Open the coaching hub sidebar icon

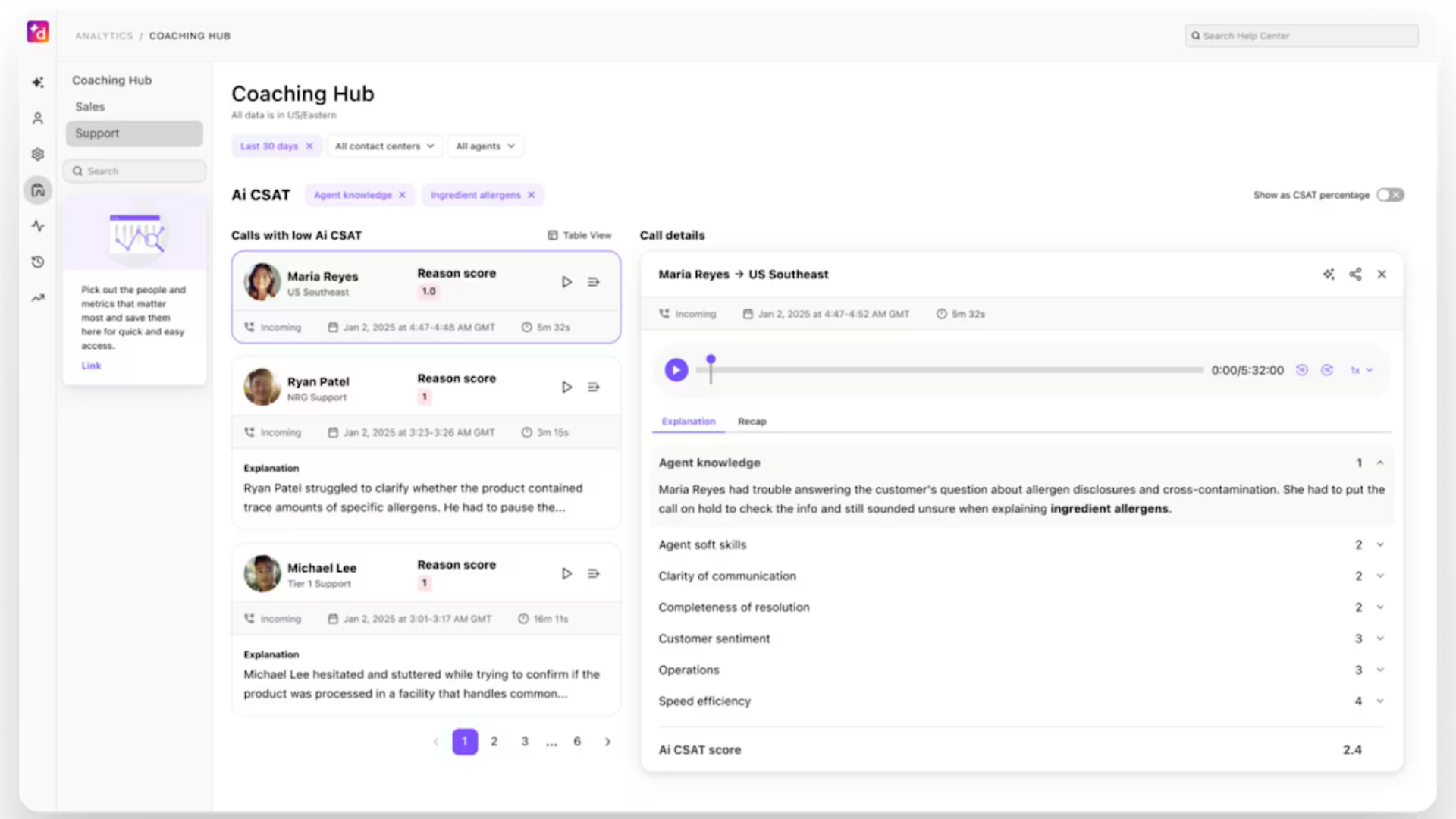coord(38,190)
